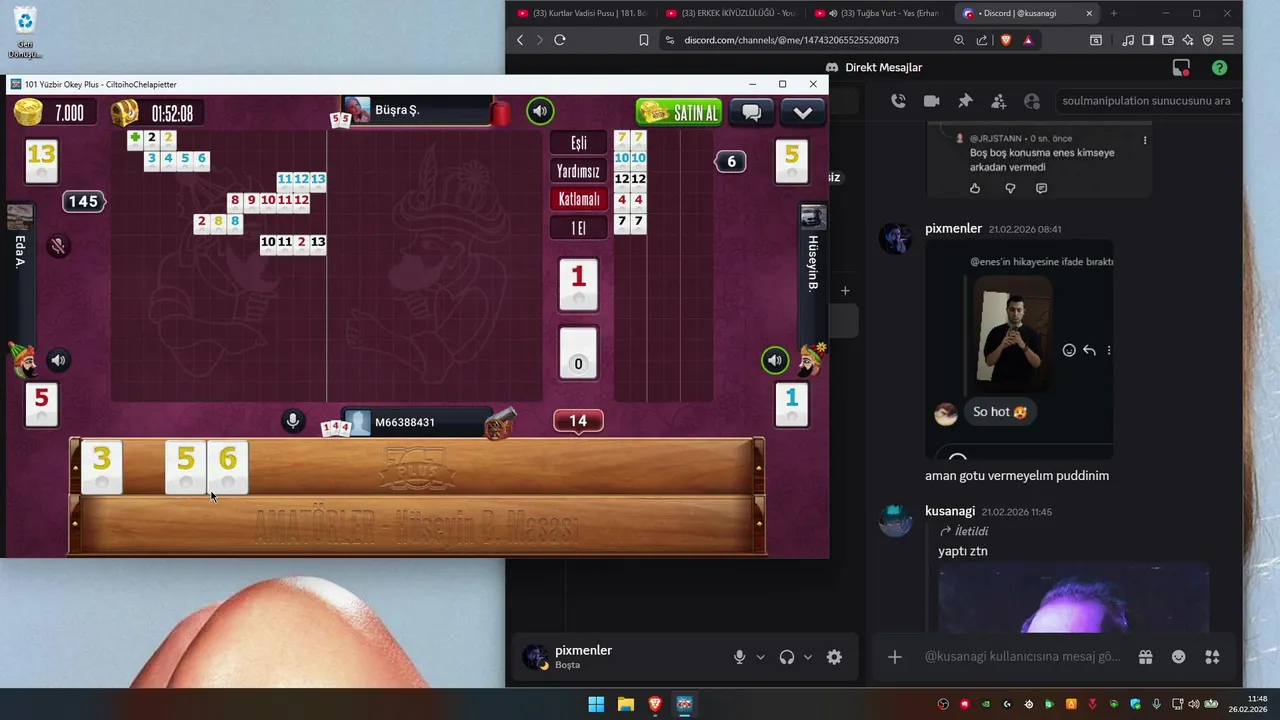Open browser zoom magnifier control
The image size is (1280, 720).
tap(959, 40)
